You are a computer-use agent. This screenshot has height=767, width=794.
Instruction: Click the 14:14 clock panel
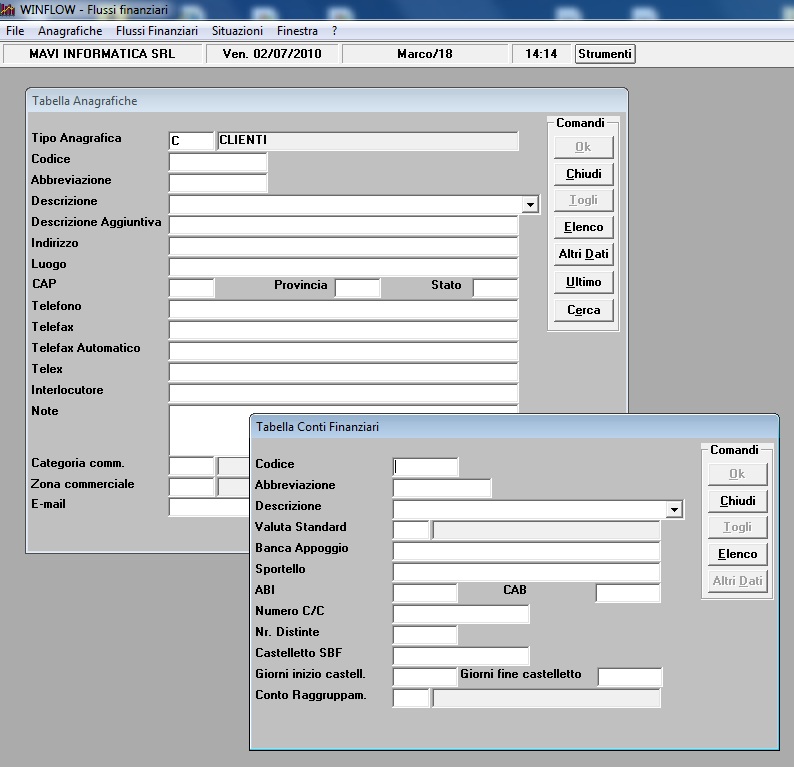[541, 54]
